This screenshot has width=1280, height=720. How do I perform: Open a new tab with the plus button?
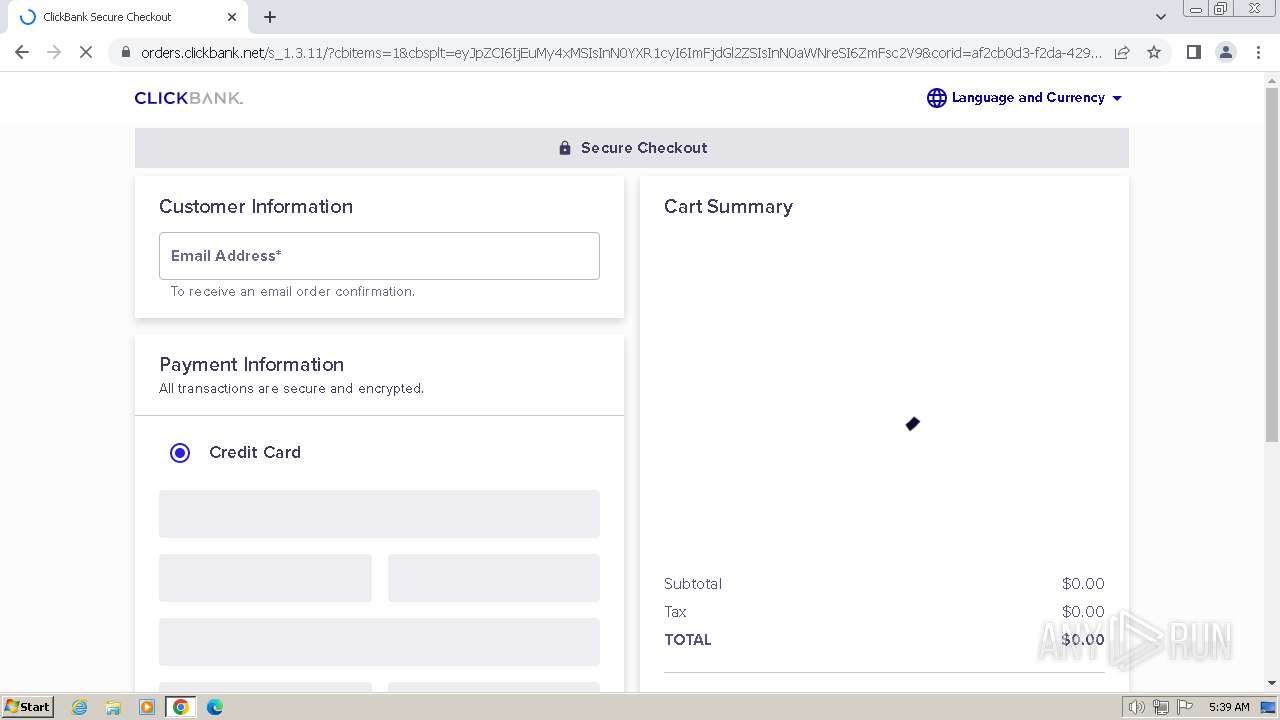(270, 17)
